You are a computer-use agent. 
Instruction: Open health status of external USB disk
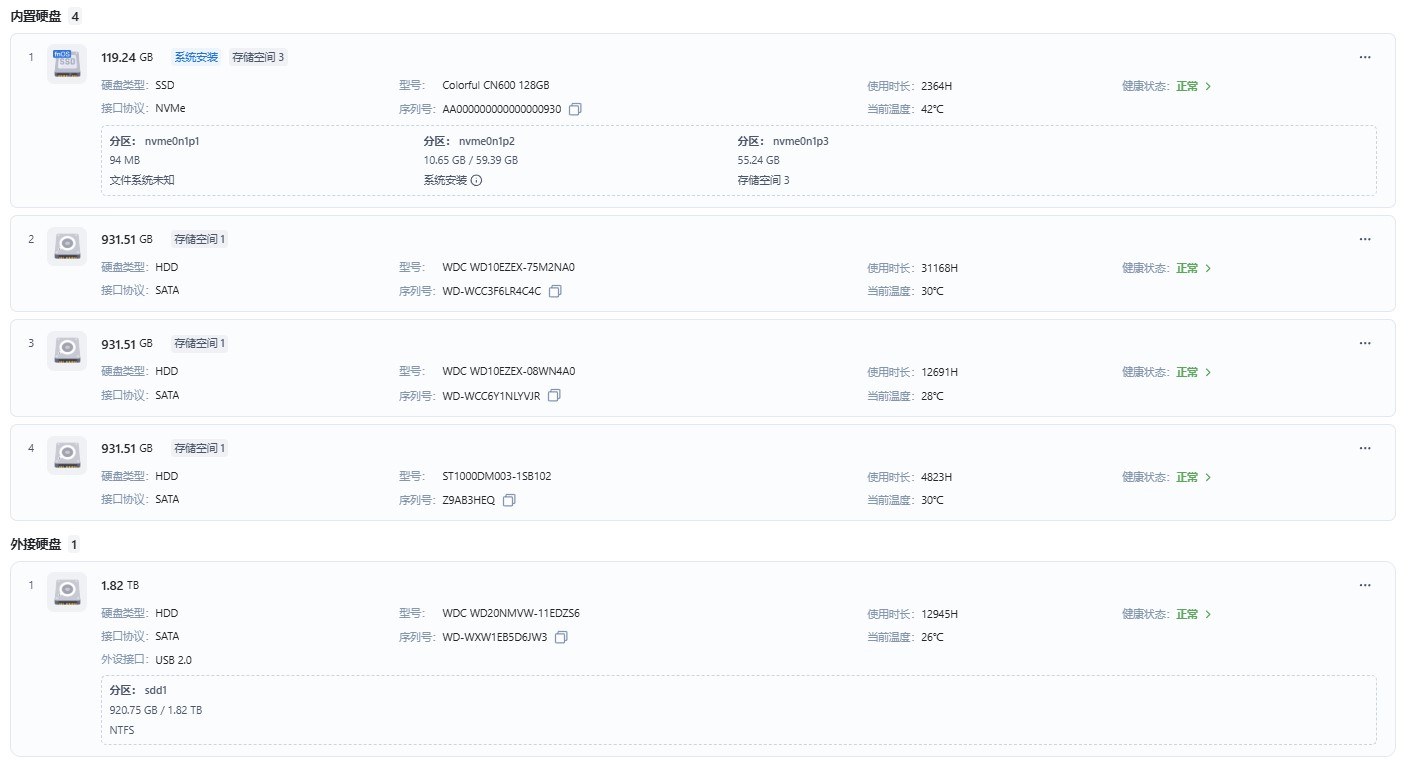click(1193, 614)
